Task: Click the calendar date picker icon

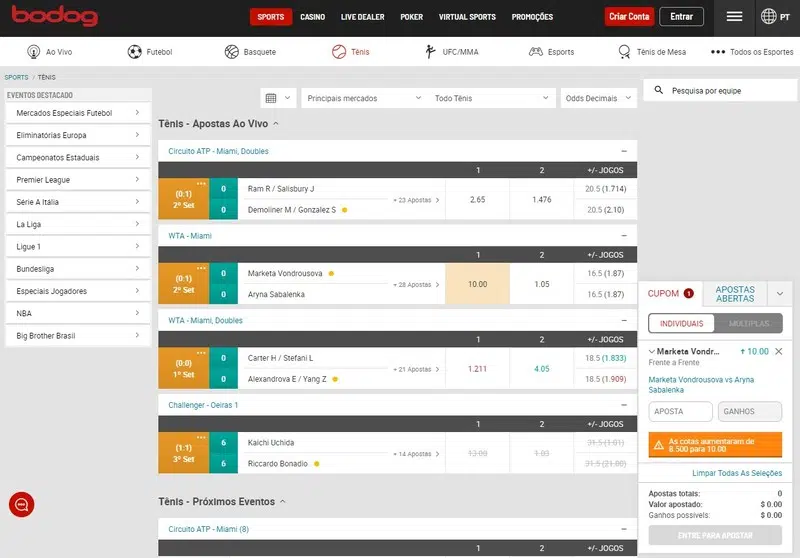Action: coord(270,98)
